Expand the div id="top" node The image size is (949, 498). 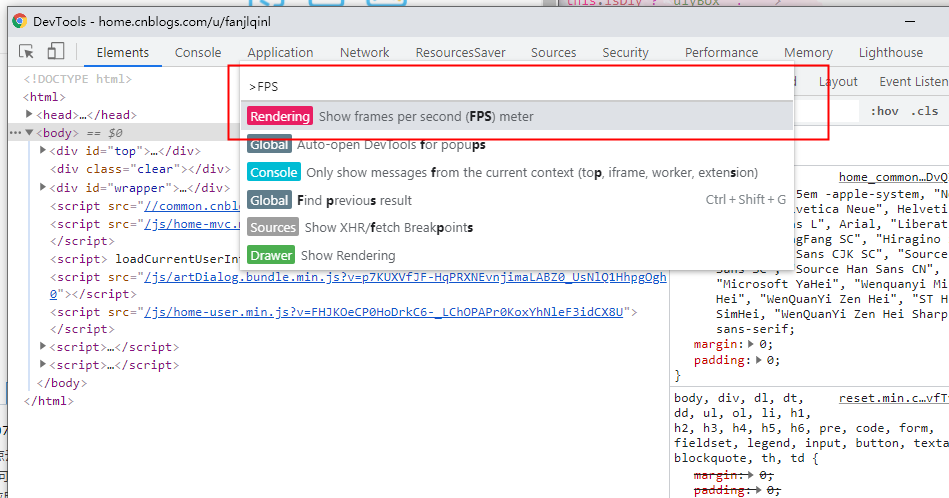click(x=42, y=150)
